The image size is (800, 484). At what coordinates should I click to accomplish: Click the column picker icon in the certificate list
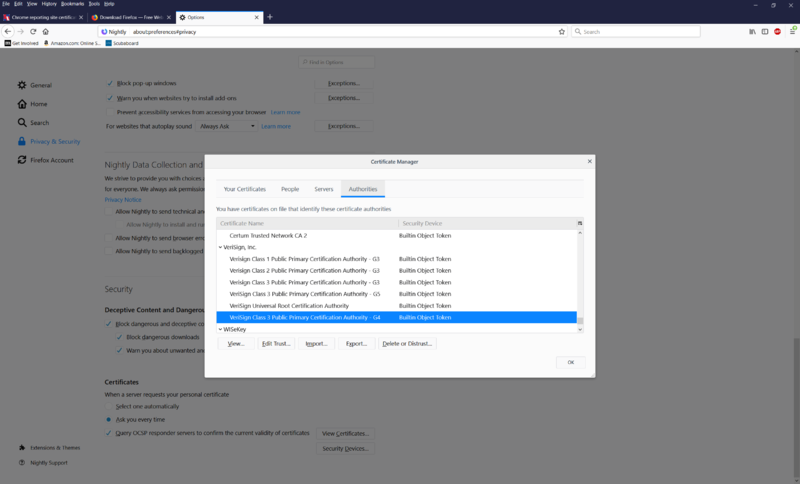[580, 223]
